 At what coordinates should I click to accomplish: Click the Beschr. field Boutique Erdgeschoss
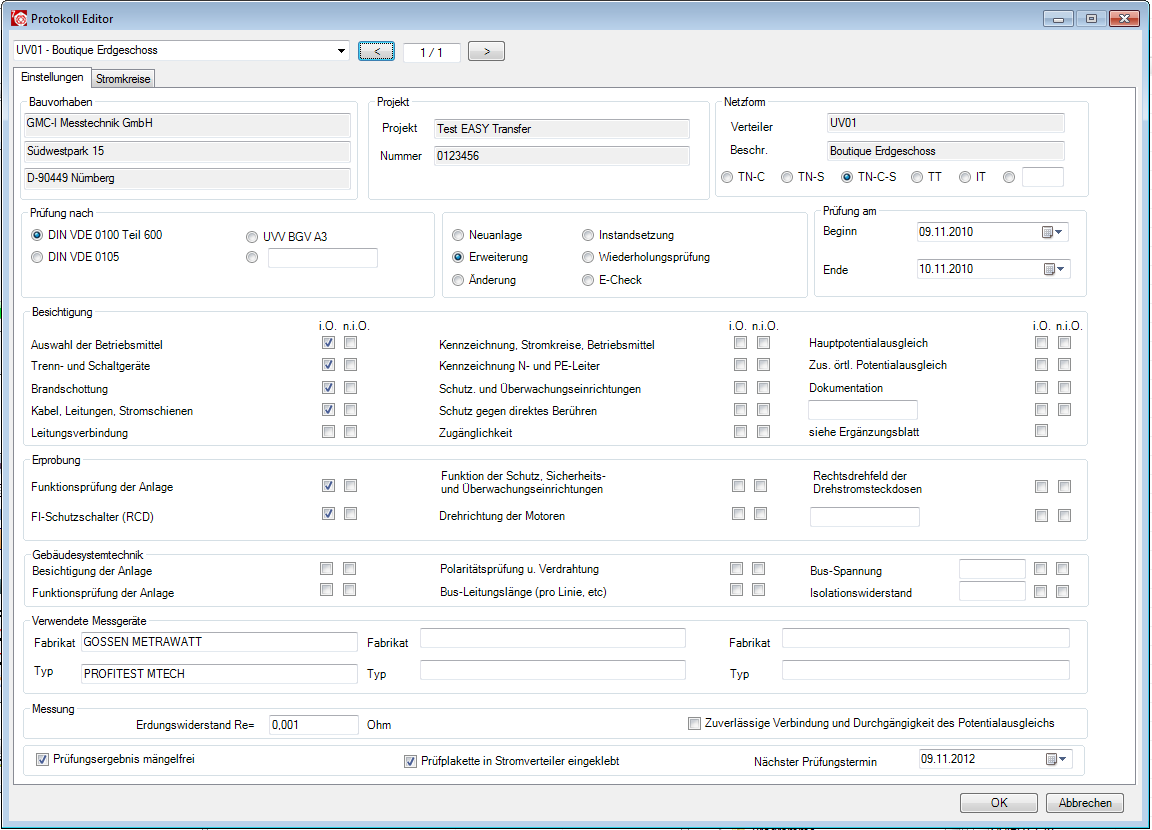click(946, 151)
